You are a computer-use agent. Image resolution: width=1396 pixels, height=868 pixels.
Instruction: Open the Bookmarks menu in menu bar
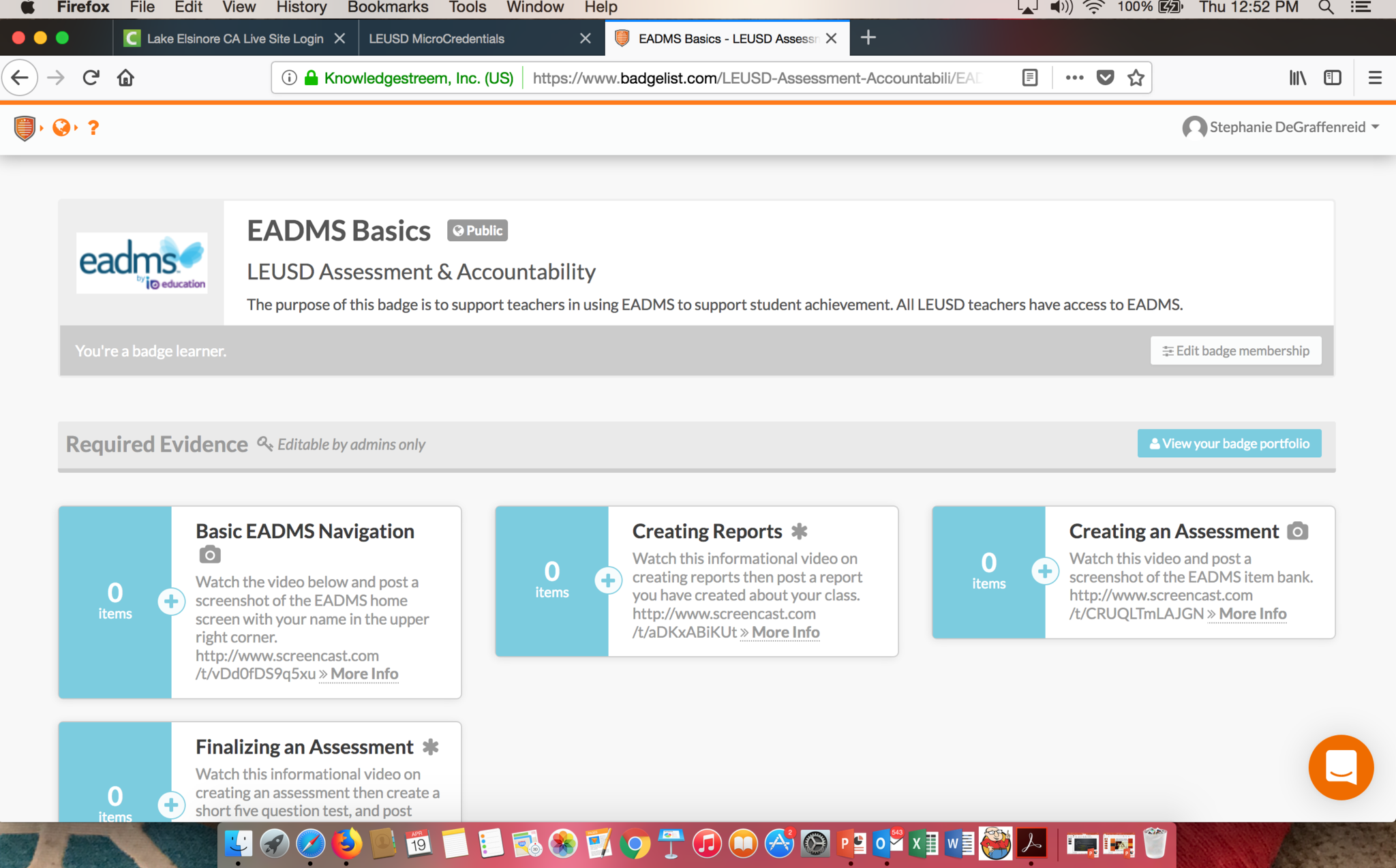tap(387, 7)
